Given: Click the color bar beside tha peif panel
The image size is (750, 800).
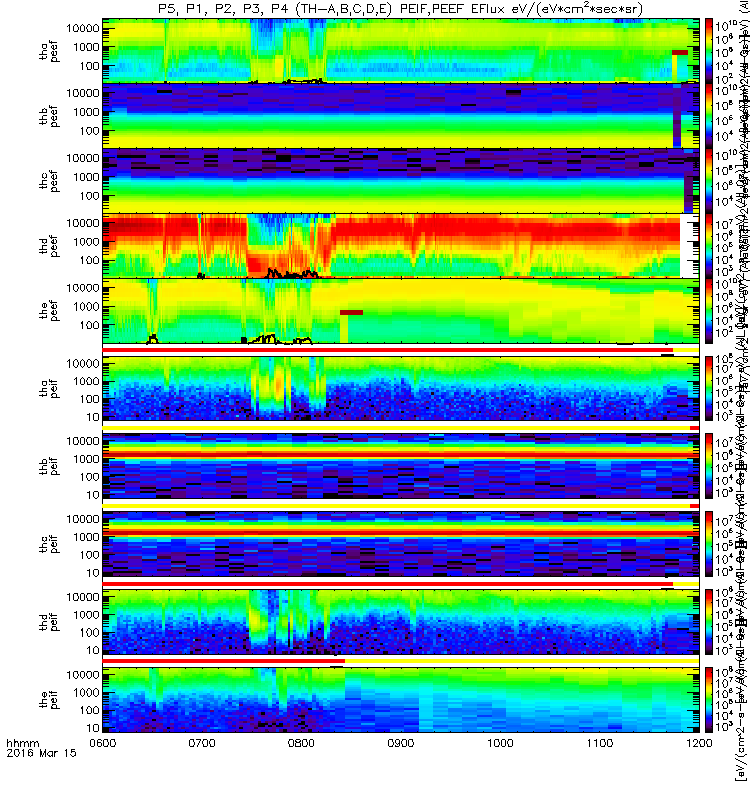Looking at the screenshot, I should pos(709,388).
